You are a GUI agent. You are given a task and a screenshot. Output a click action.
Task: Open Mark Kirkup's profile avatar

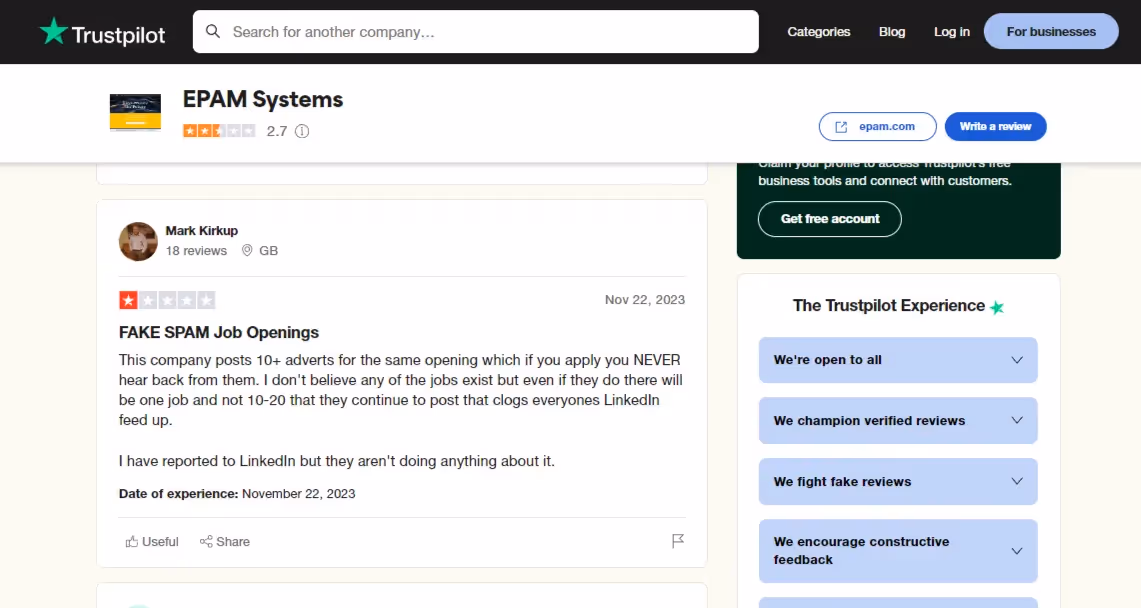[138, 241]
